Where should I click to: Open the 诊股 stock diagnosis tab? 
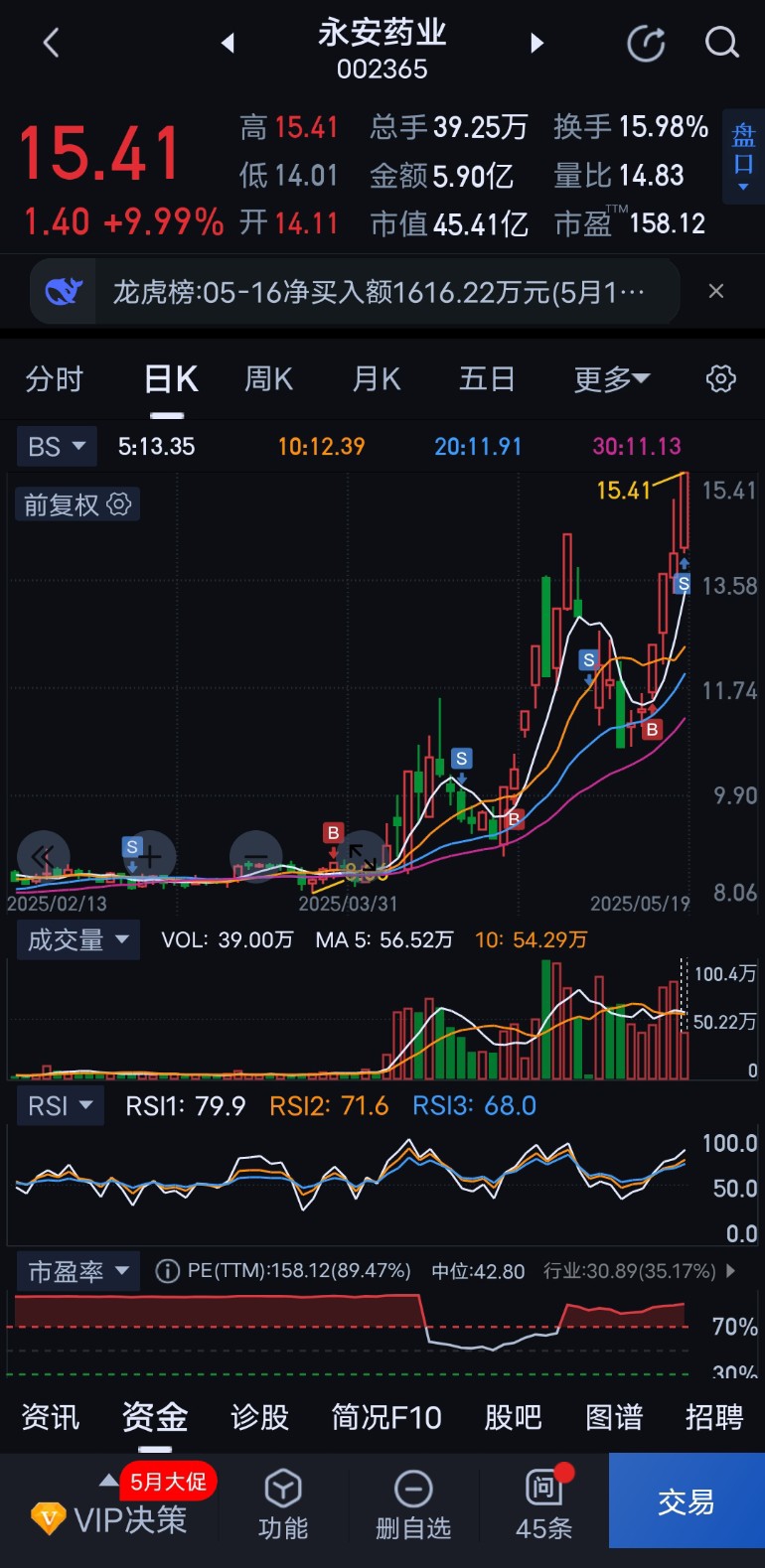(x=259, y=1417)
